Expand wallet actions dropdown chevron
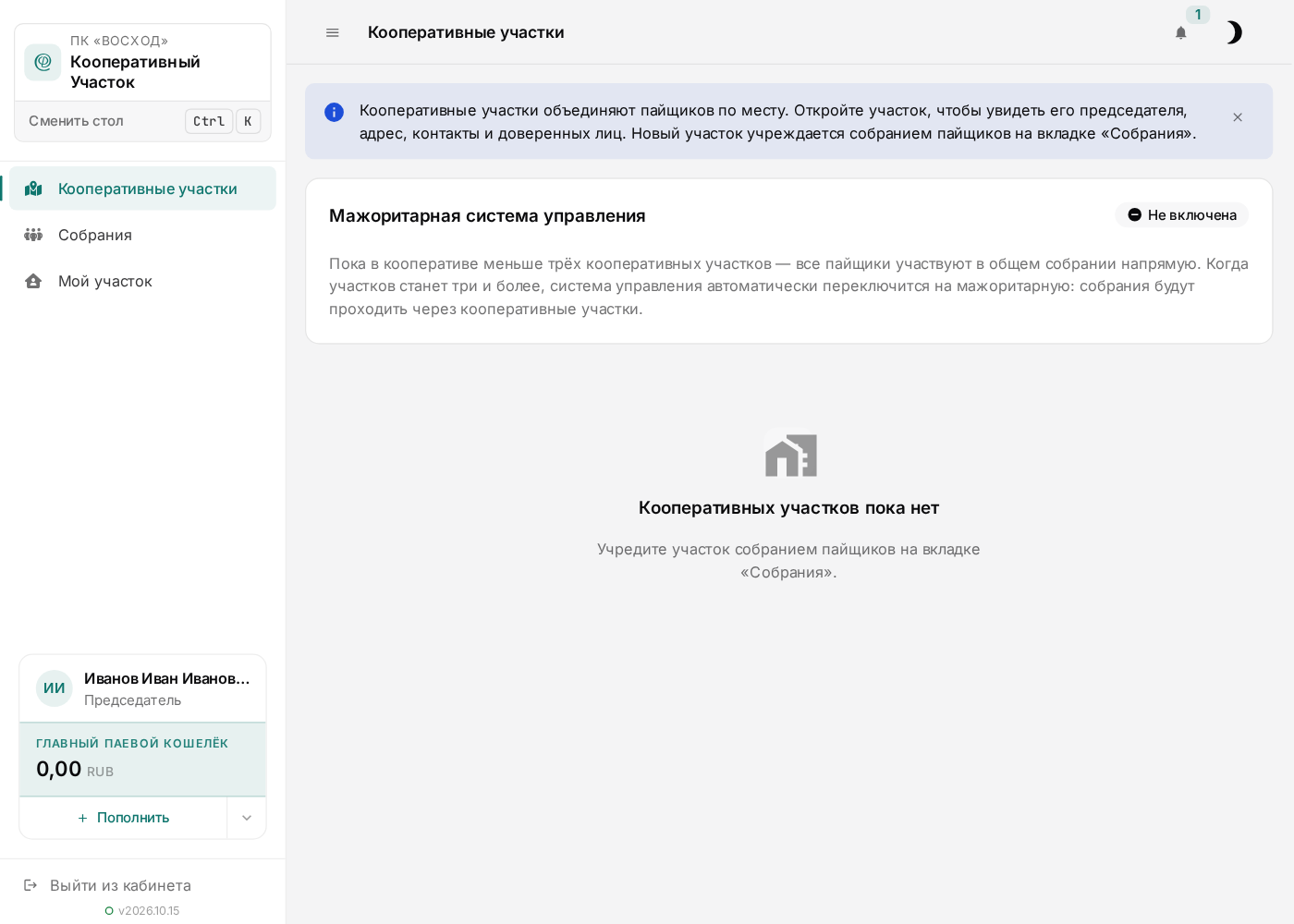This screenshot has width=1294, height=924. 247,818
